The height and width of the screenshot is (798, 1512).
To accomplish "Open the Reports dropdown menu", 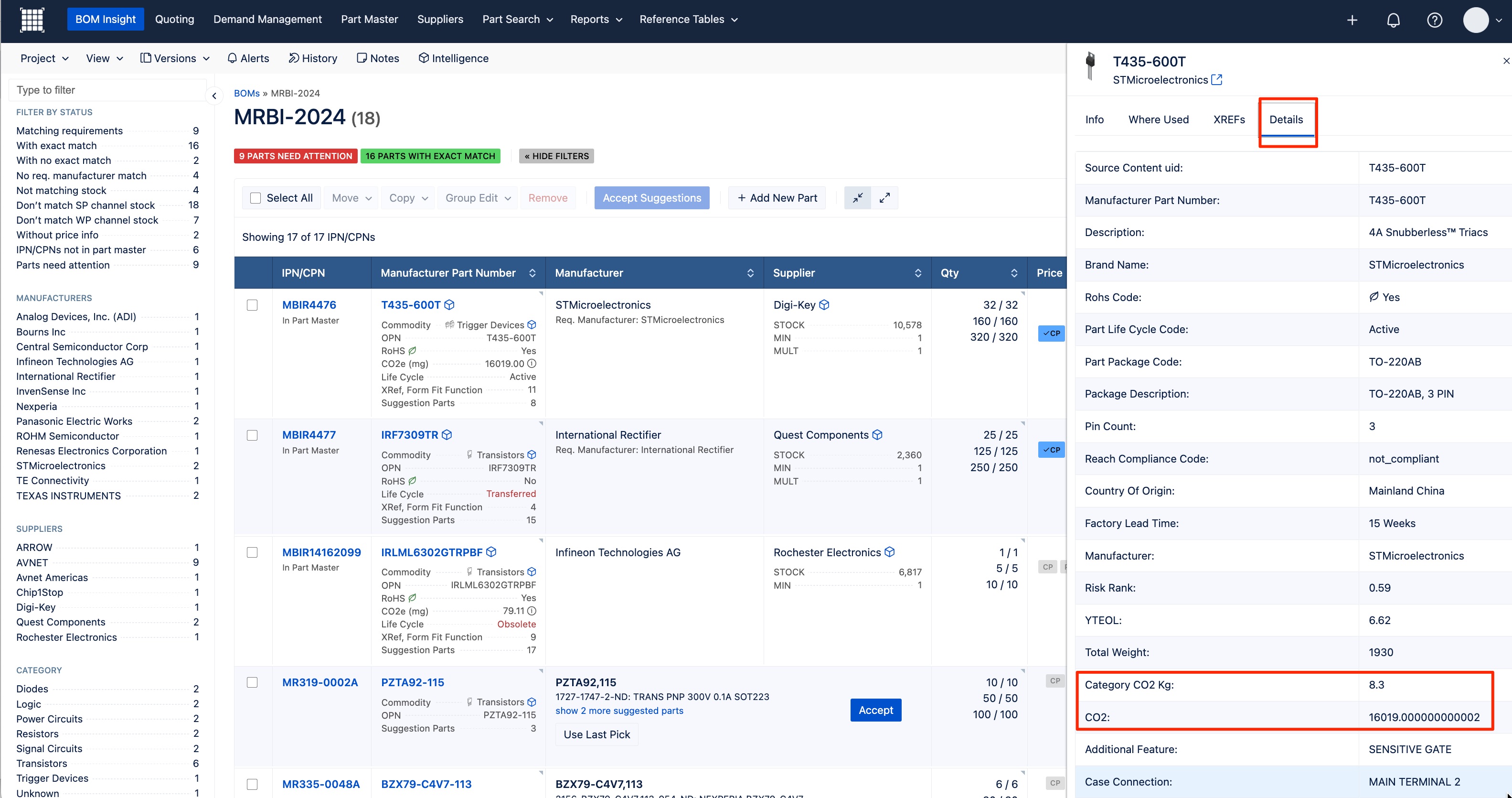I will pos(596,20).
